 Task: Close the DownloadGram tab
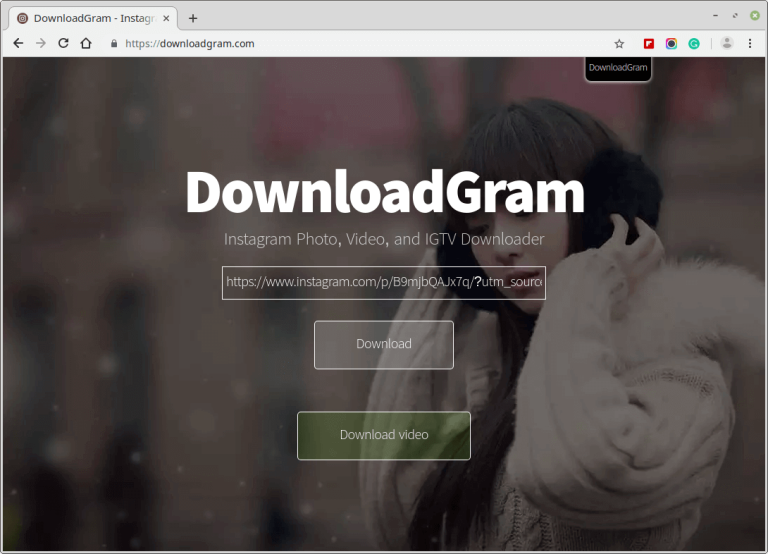click(166, 18)
